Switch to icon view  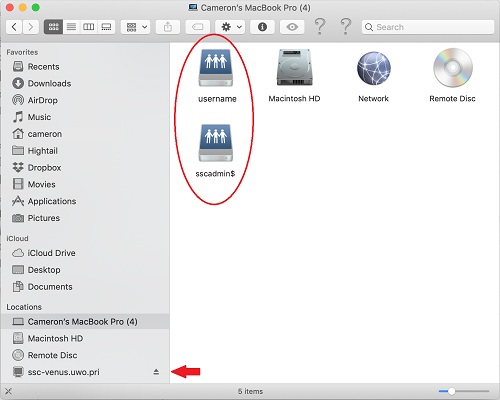[x=53, y=27]
